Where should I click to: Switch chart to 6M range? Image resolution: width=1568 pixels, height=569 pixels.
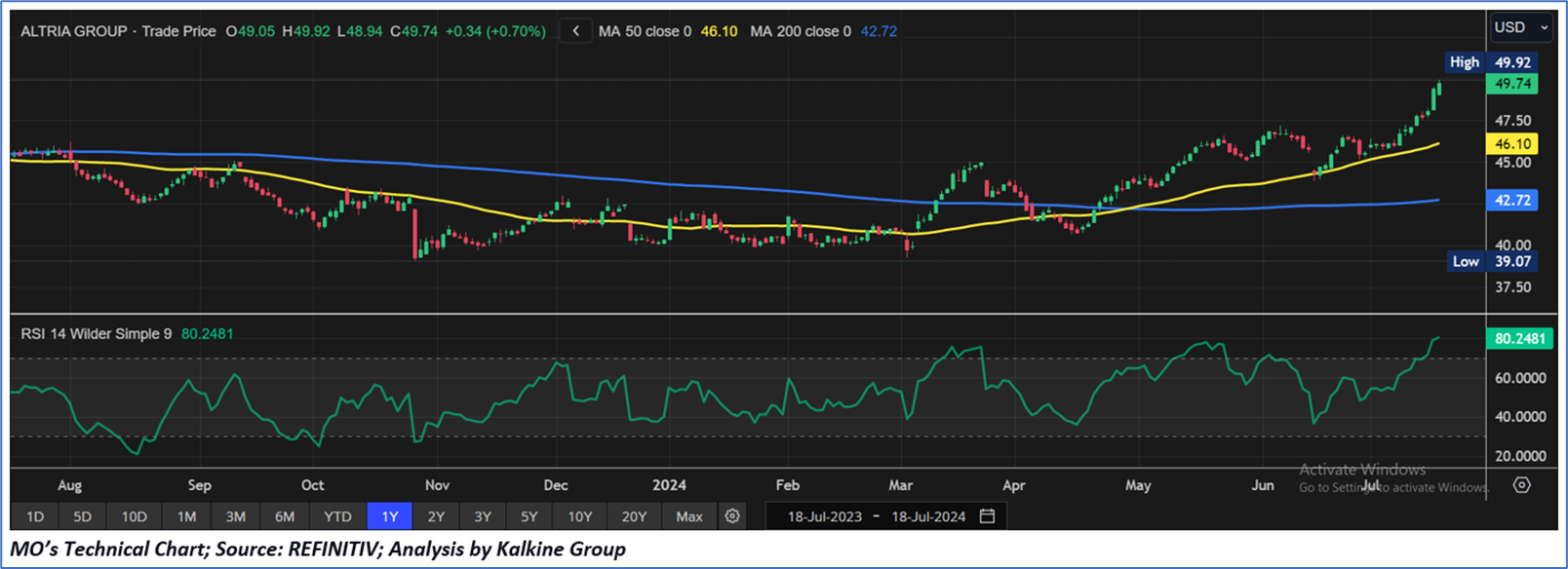[x=285, y=516]
